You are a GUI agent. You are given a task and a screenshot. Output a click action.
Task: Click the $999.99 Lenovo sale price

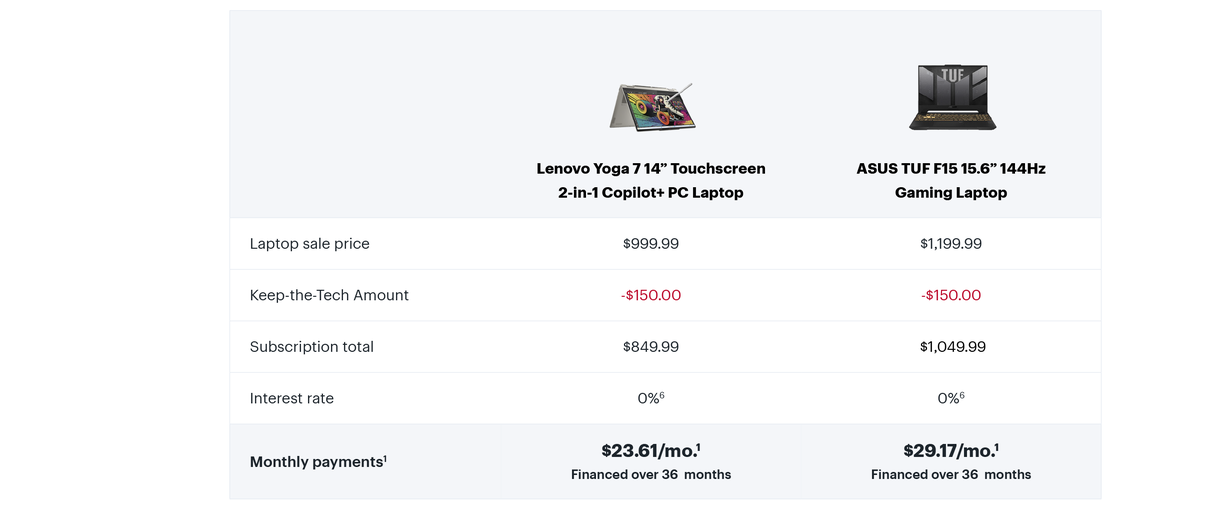[x=651, y=244]
